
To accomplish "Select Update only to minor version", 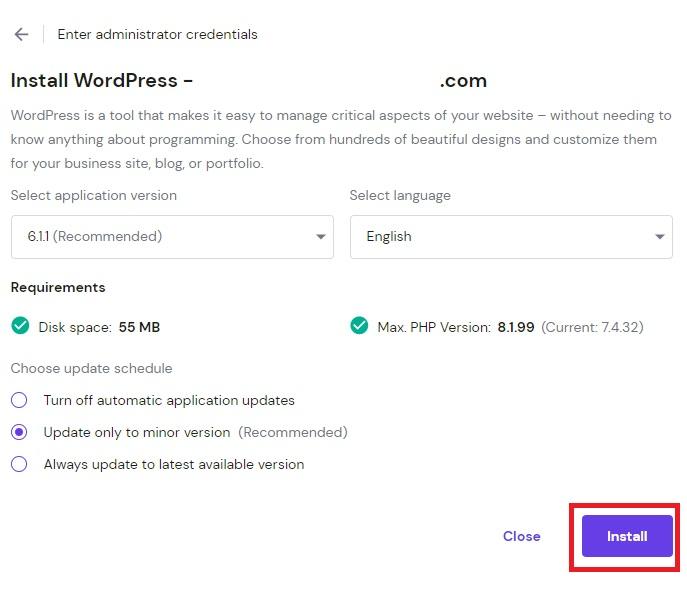I will point(19,432).
